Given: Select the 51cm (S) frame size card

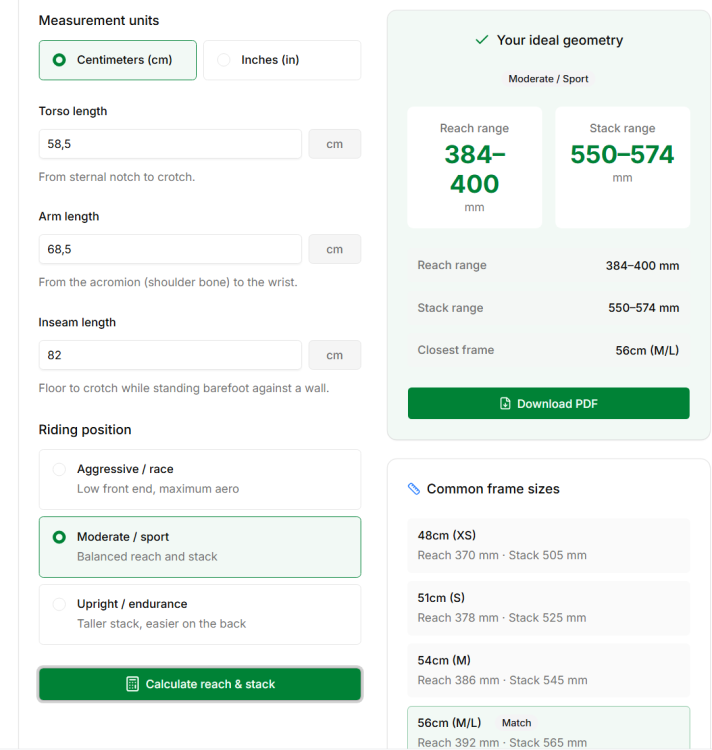Looking at the screenshot, I should [x=548, y=608].
